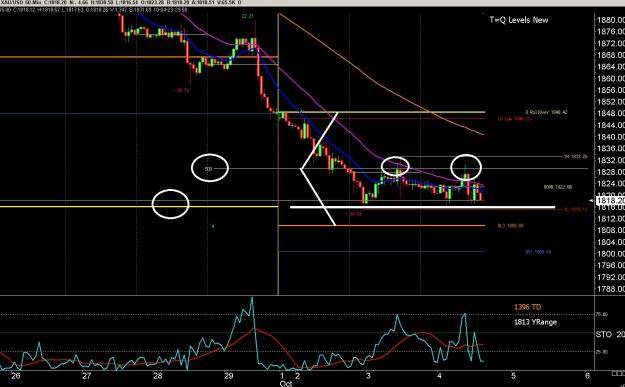Click the "B Rollover 1848.42" level label
This screenshot has height=387, width=625.
coord(546,112)
